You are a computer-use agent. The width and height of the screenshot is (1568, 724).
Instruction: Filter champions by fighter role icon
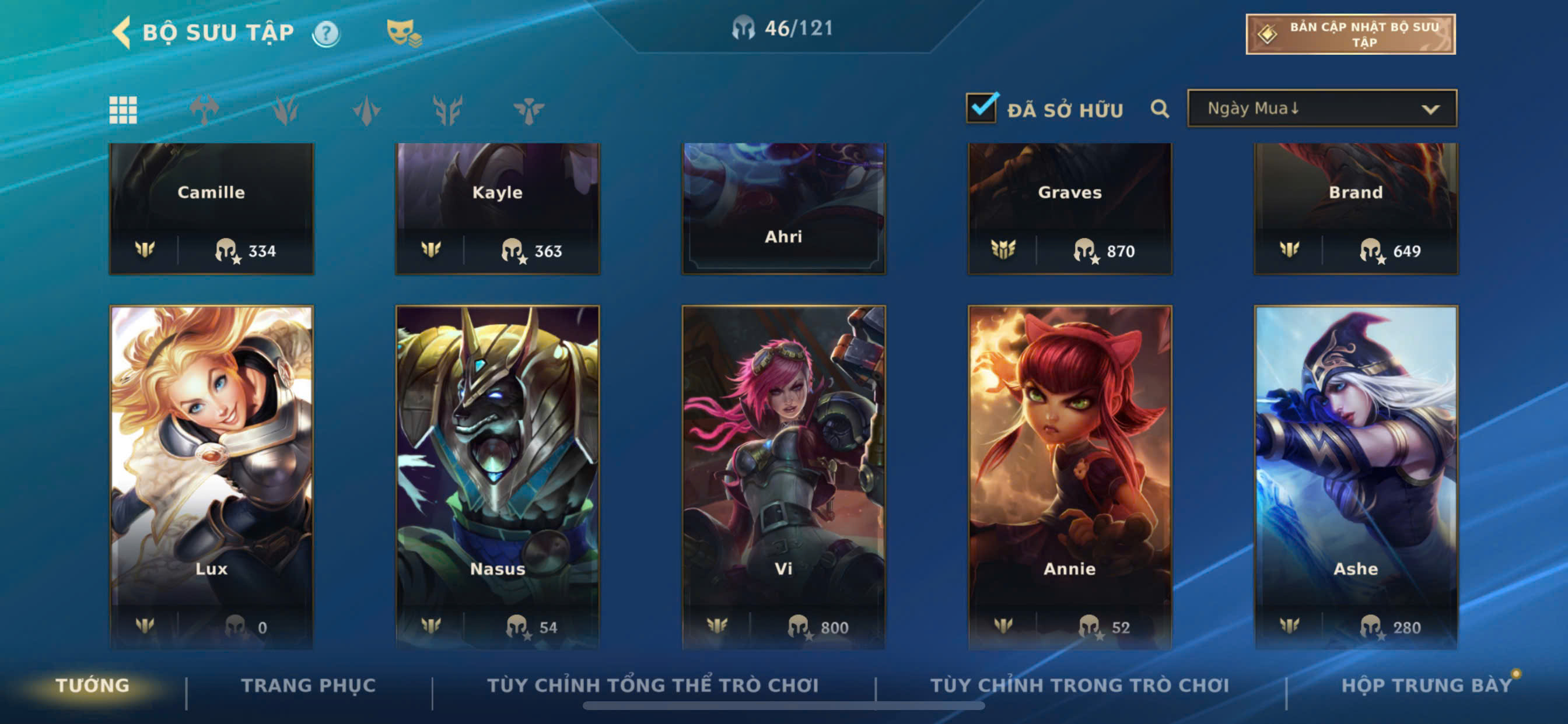204,110
